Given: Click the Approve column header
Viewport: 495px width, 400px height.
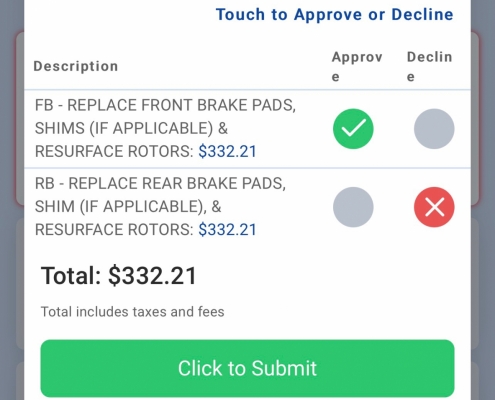Looking at the screenshot, I should [357, 67].
